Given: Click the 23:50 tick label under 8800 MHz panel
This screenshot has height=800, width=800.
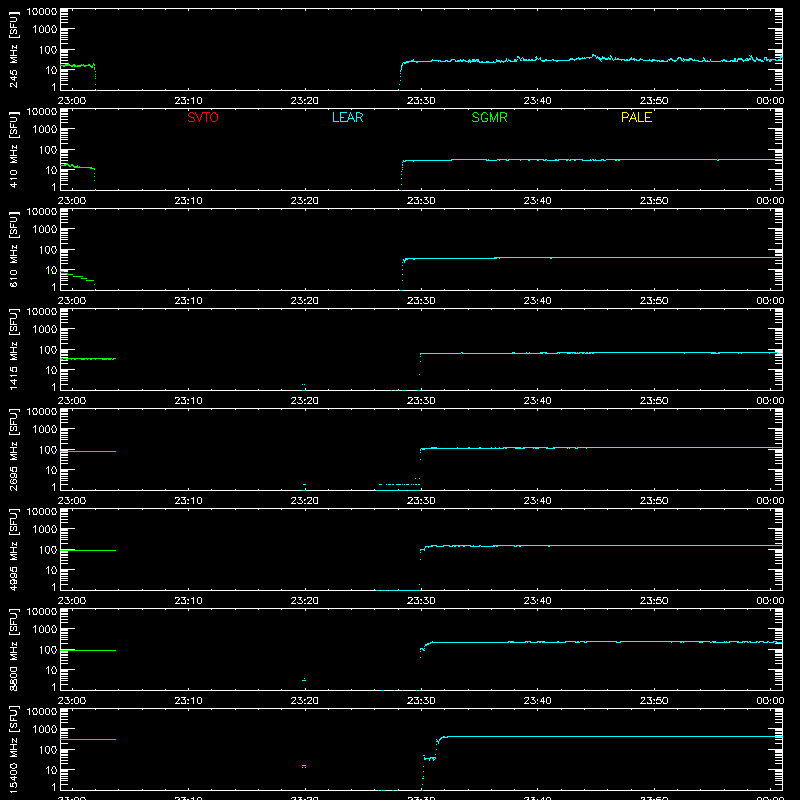Looking at the screenshot, I should [654, 701].
